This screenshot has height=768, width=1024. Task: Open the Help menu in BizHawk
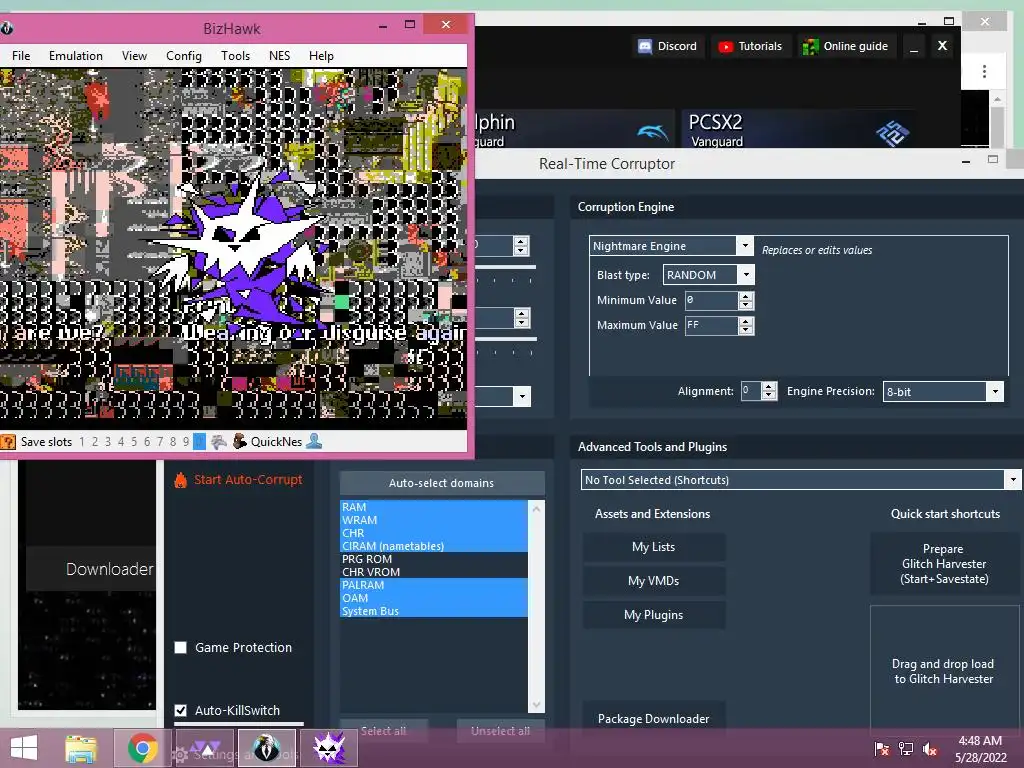321,56
